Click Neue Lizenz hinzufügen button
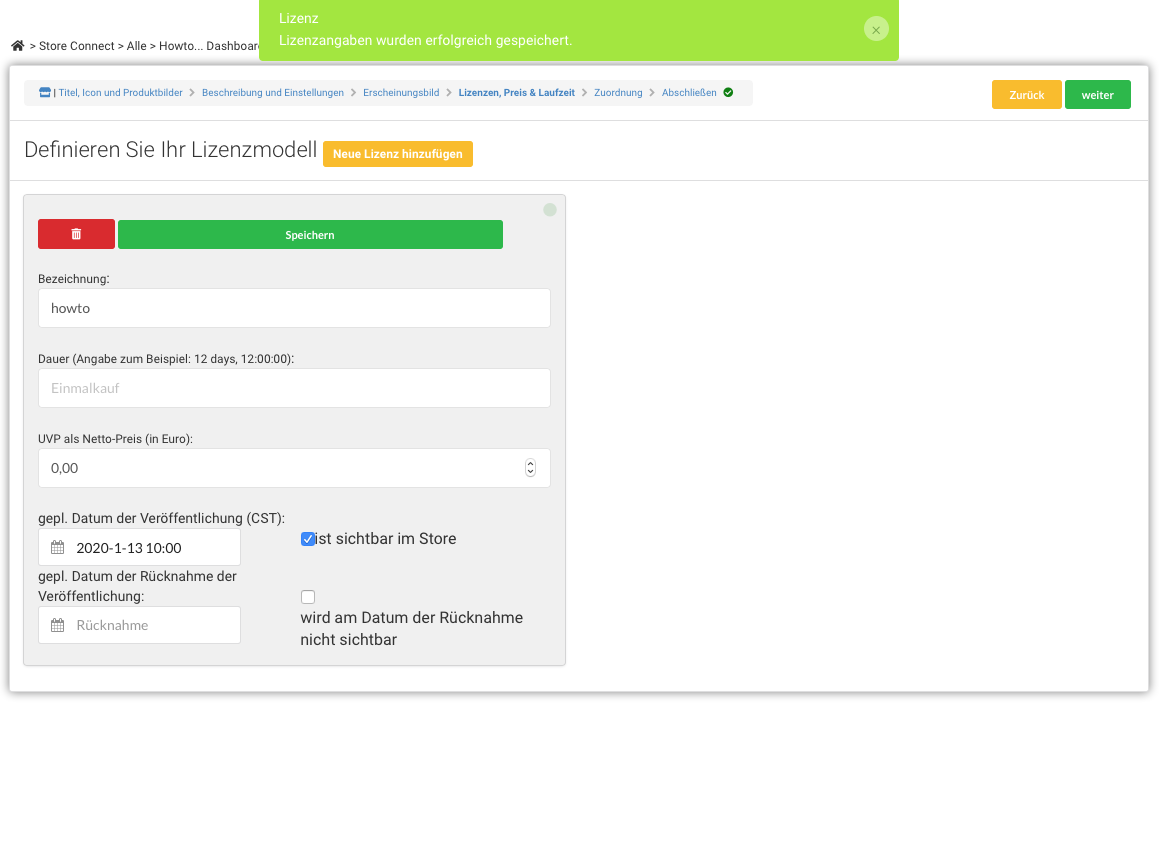Image resolution: width=1160 pixels, height=860 pixels. (x=398, y=154)
